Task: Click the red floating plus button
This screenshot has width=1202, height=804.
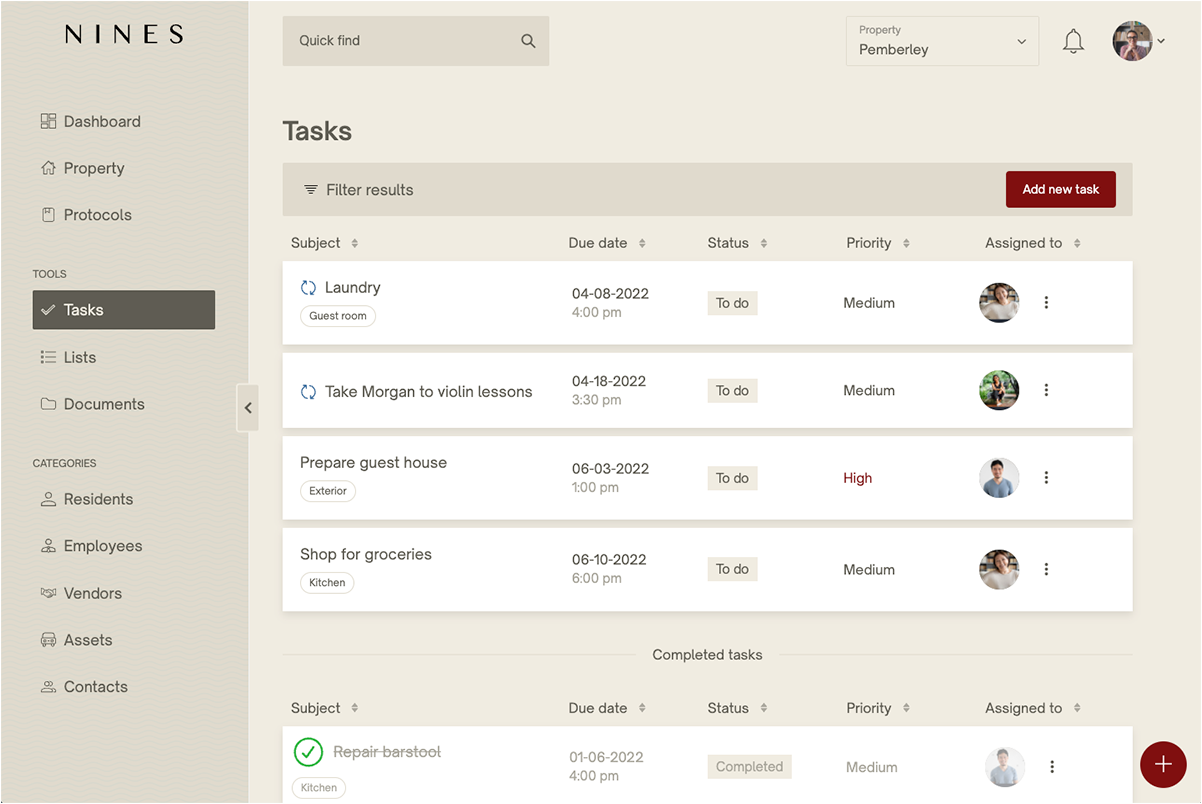Action: pos(1163,764)
